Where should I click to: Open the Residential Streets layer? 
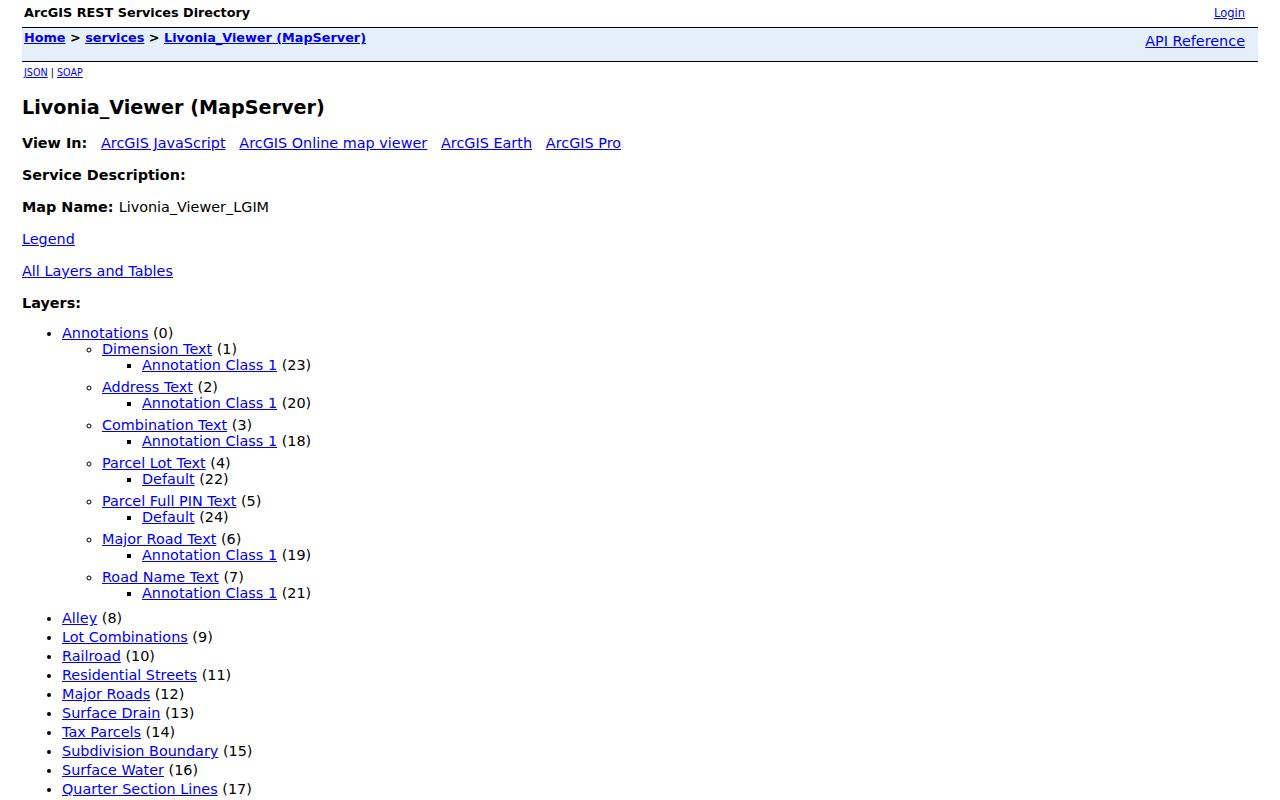pyautogui.click(x=129, y=675)
